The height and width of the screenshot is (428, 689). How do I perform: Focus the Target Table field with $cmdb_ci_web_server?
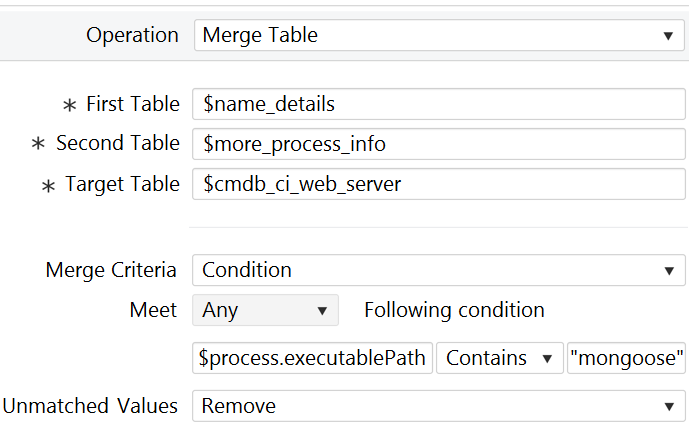click(437, 184)
